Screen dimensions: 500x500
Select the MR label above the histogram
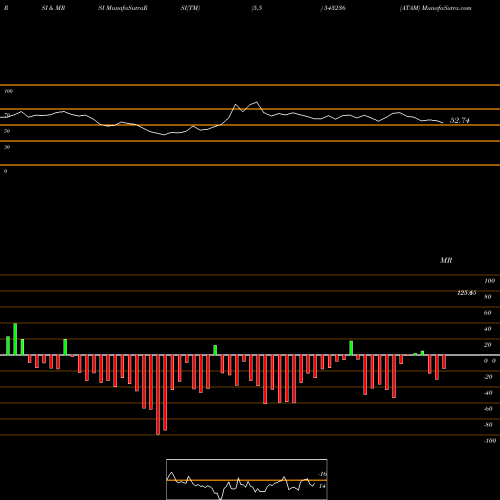tap(446, 260)
